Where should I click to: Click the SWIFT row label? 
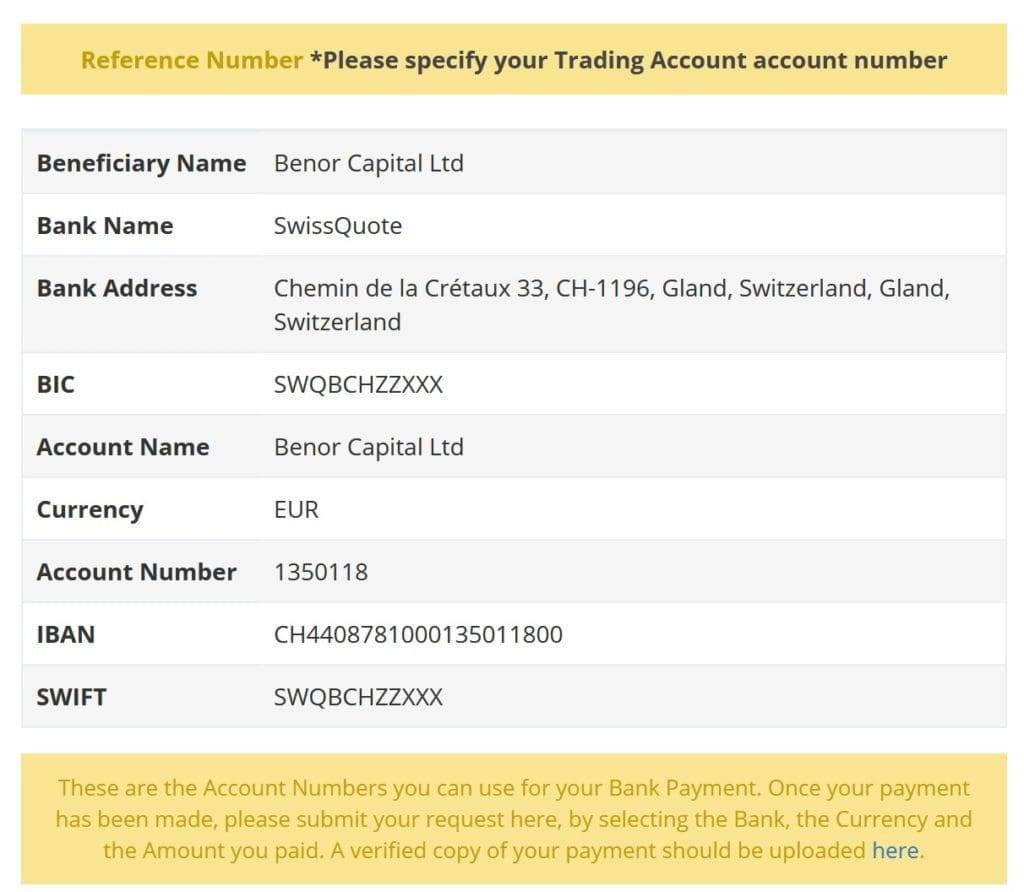coord(71,697)
